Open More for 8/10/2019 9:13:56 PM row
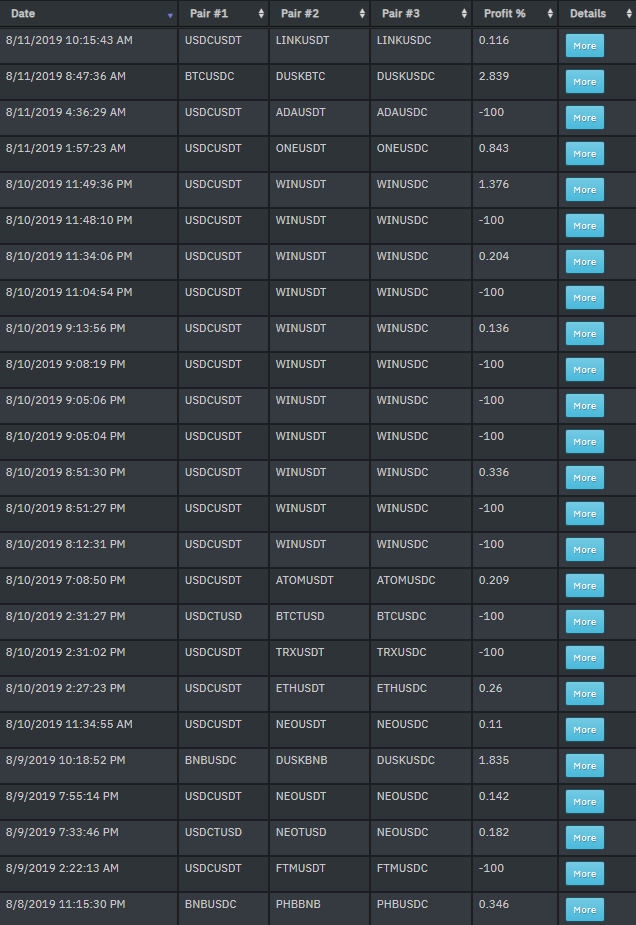This screenshot has height=925, width=636. coord(585,334)
